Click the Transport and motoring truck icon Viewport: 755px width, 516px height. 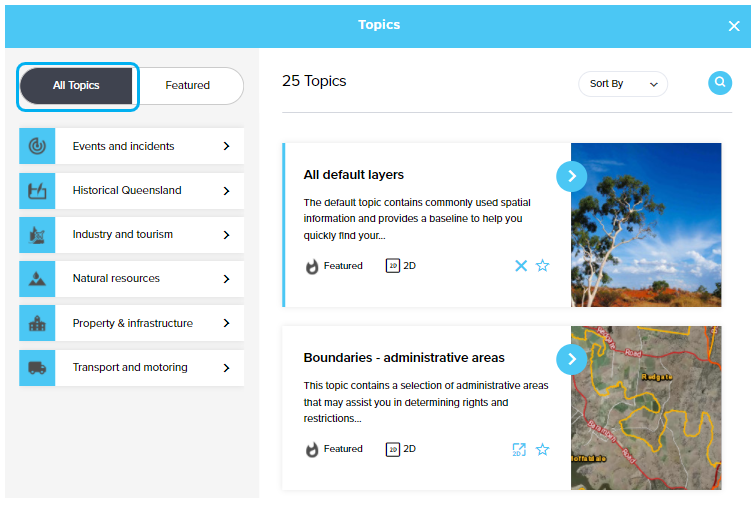coord(37,368)
